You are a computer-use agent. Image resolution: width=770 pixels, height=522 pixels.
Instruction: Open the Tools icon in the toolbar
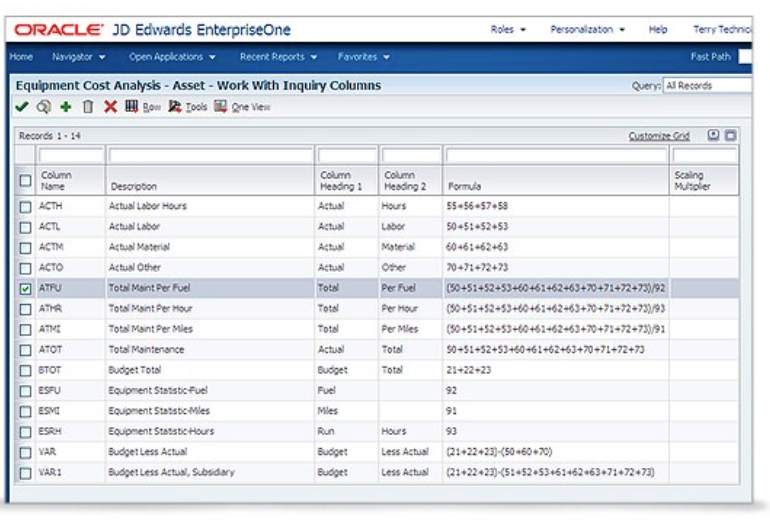coord(175,106)
